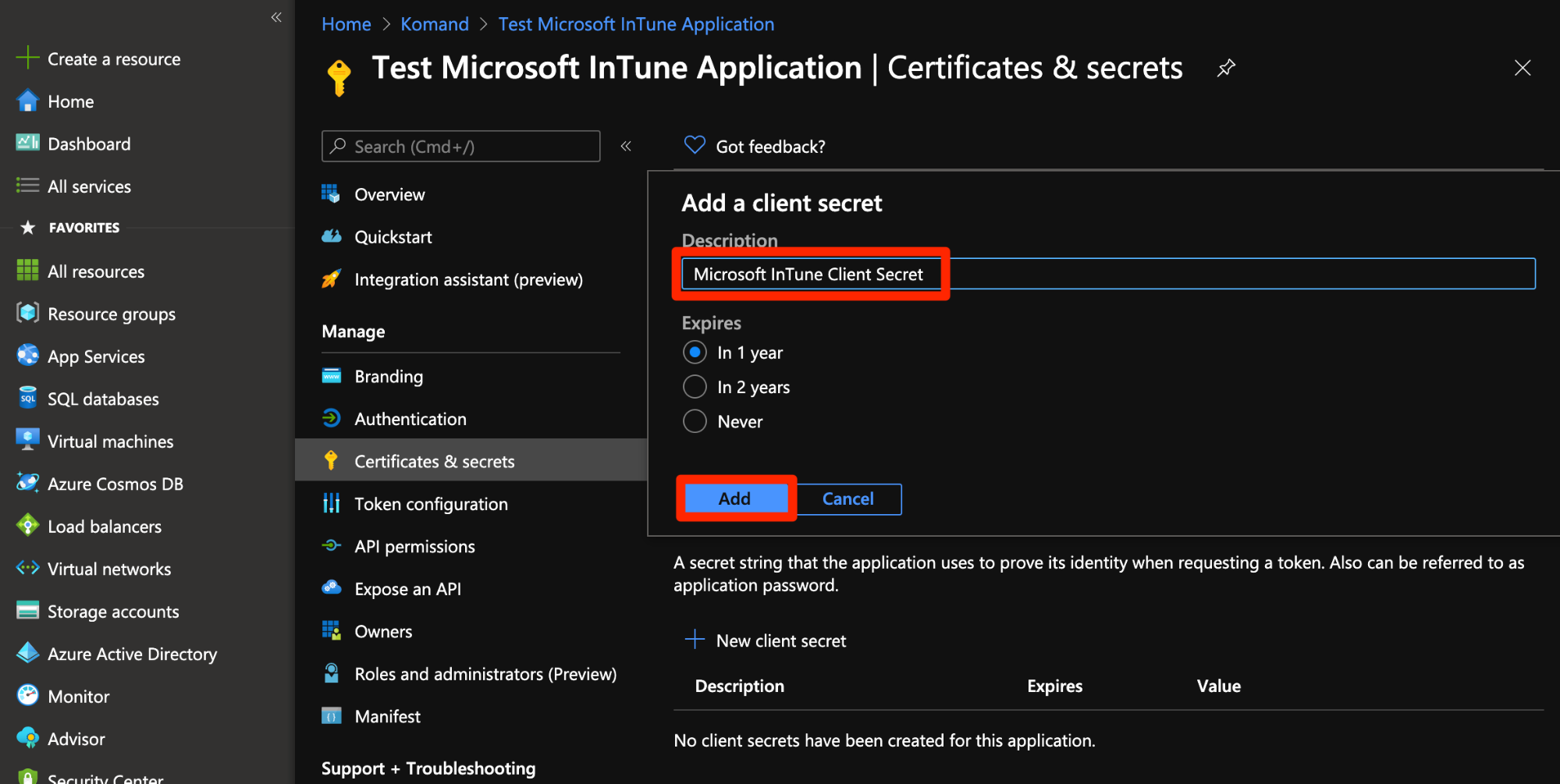1560x784 pixels.
Task: Click the pin blade icon beside the title
Action: [1226, 68]
